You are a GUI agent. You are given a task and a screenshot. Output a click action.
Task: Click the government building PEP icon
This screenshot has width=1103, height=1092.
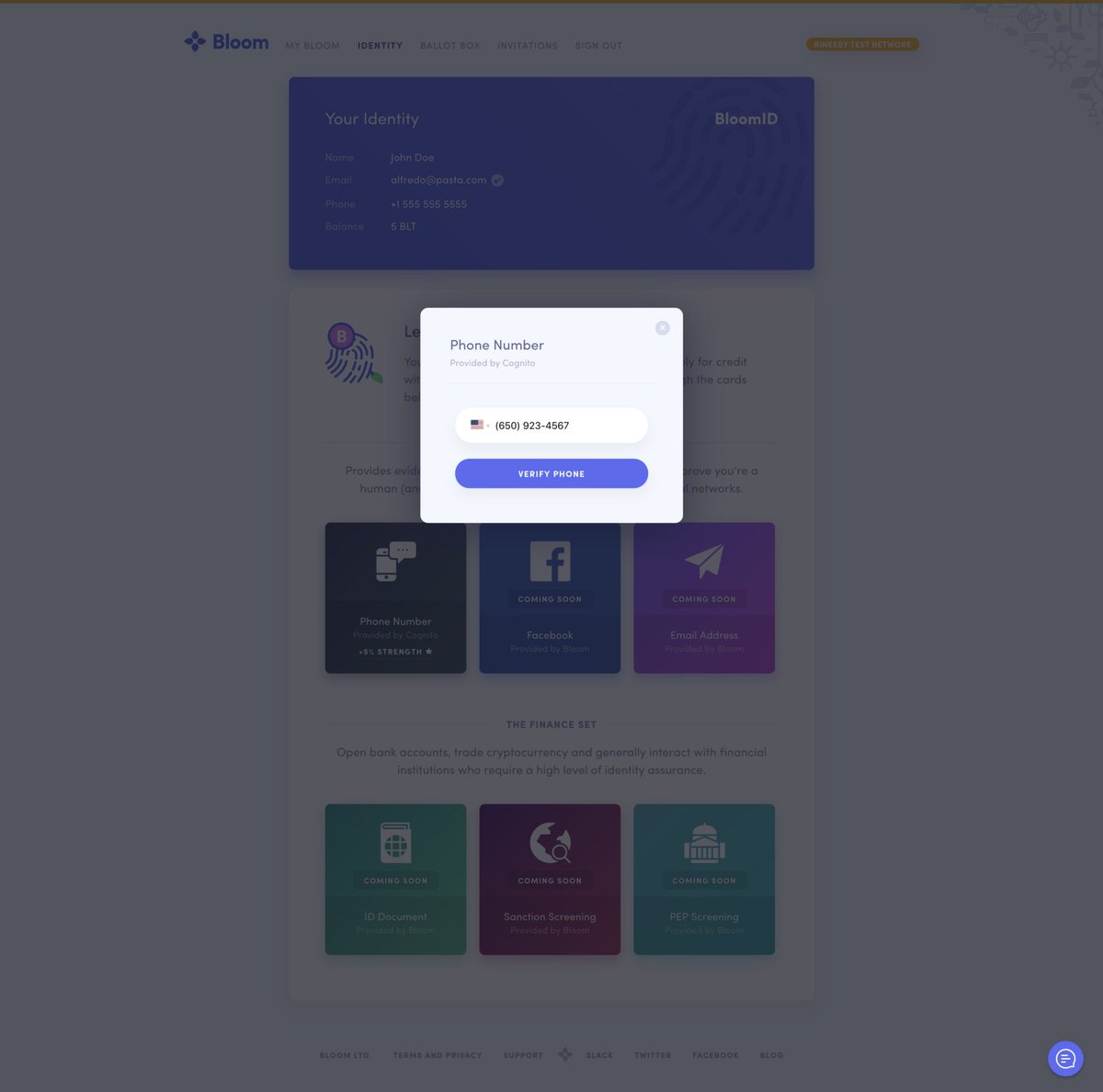(x=704, y=842)
